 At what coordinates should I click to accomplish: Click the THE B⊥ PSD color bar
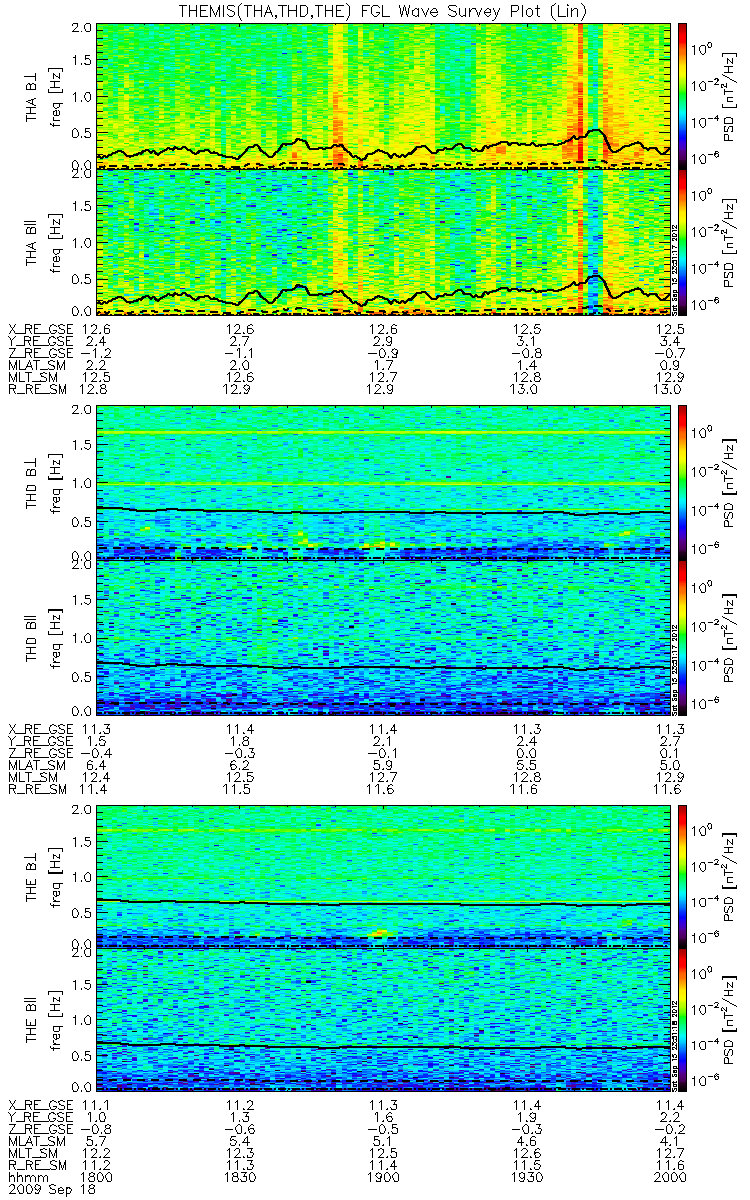pos(683,876)
